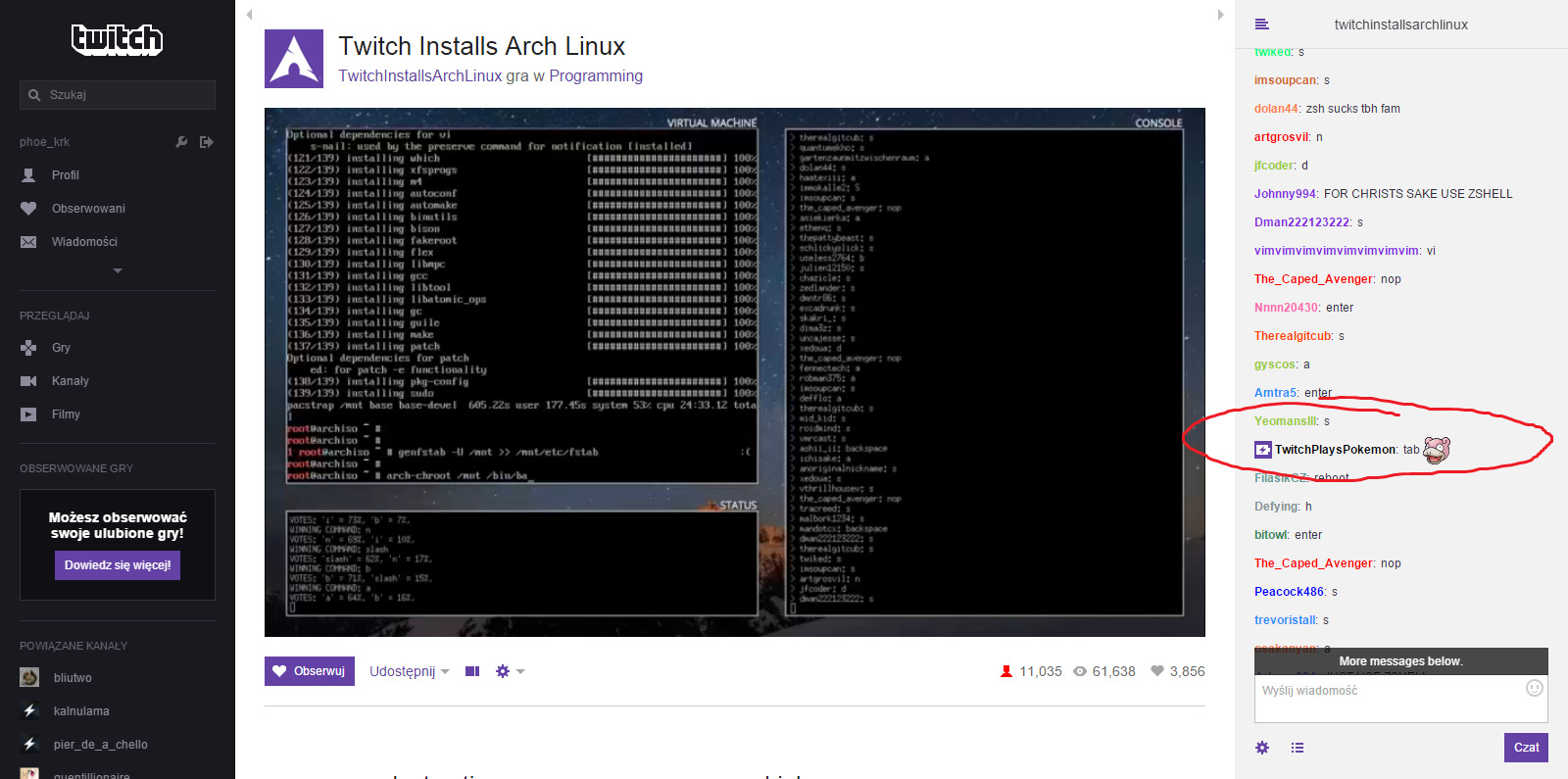Click the chat message input field
This screenshot has width=1568, height=779.
[1401, 699]
